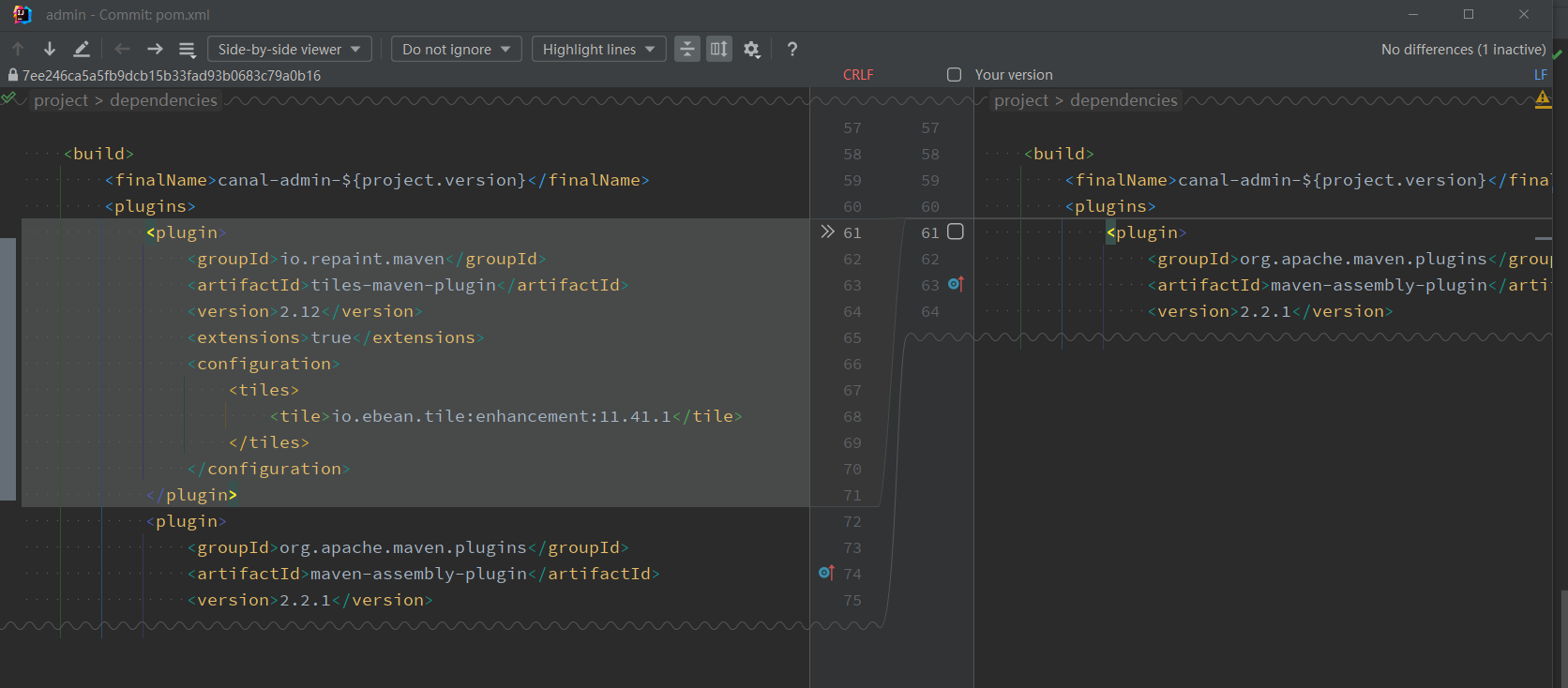Select left breadcrumb 'dependencies'
Image resolution: width=1568 pixels, height=688 pixels.
coord(163,100)
